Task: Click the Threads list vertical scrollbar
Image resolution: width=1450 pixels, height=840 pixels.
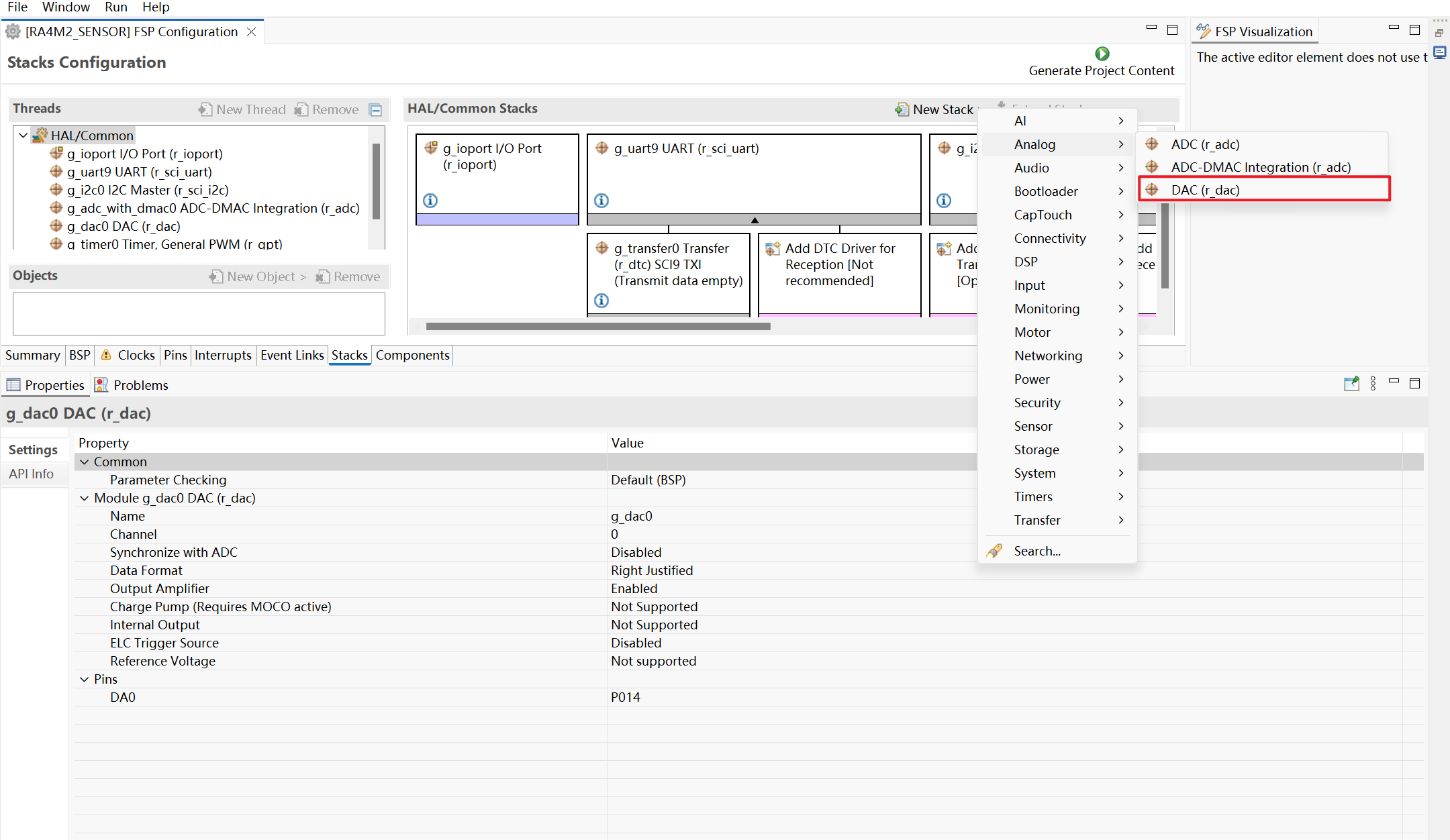Action: (377, 182)
